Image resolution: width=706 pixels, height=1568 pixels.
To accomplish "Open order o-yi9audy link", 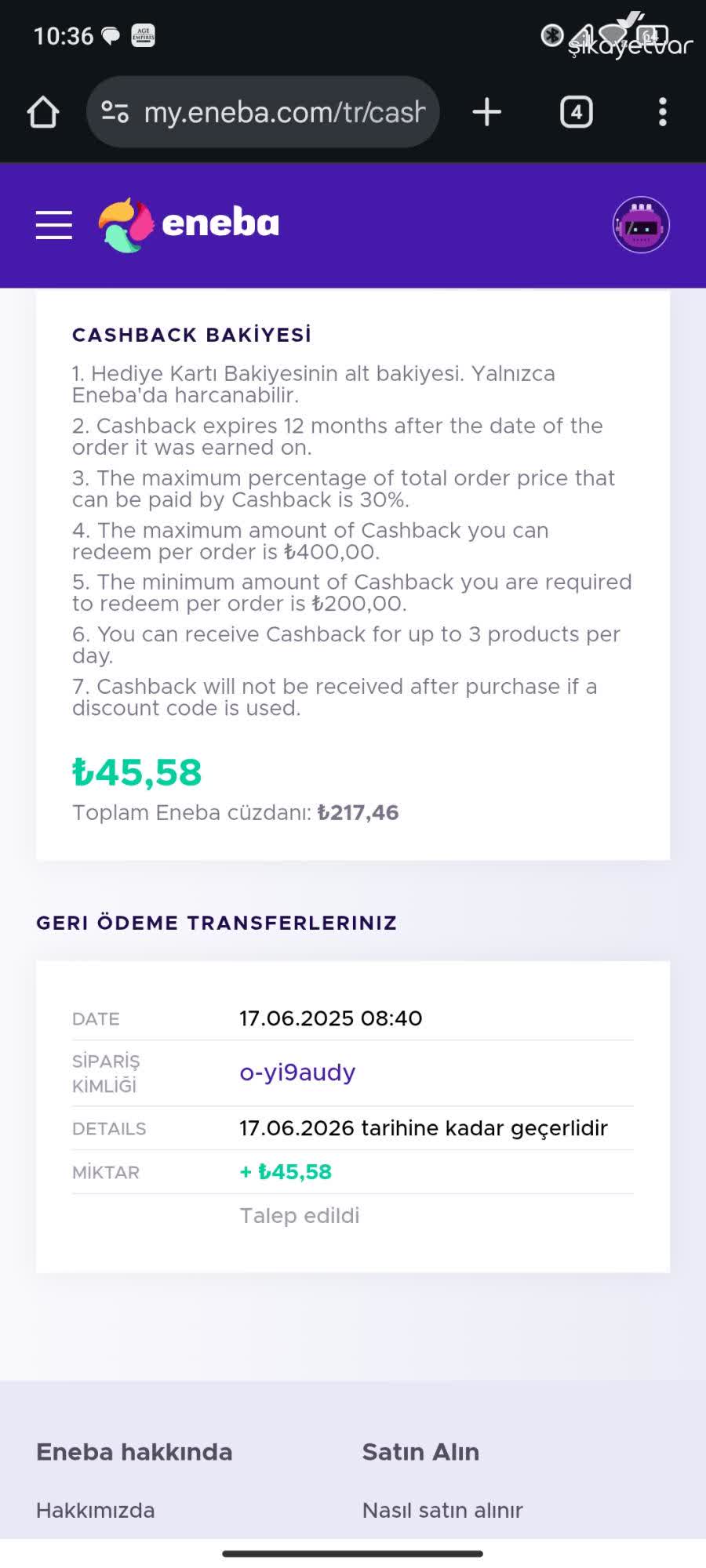I will click(297, 1073).
